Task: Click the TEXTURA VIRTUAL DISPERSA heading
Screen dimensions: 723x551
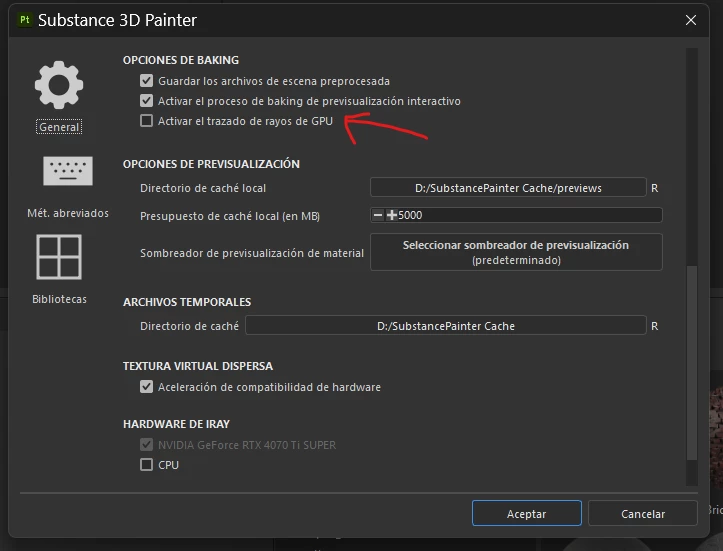Action: (198, 366)
